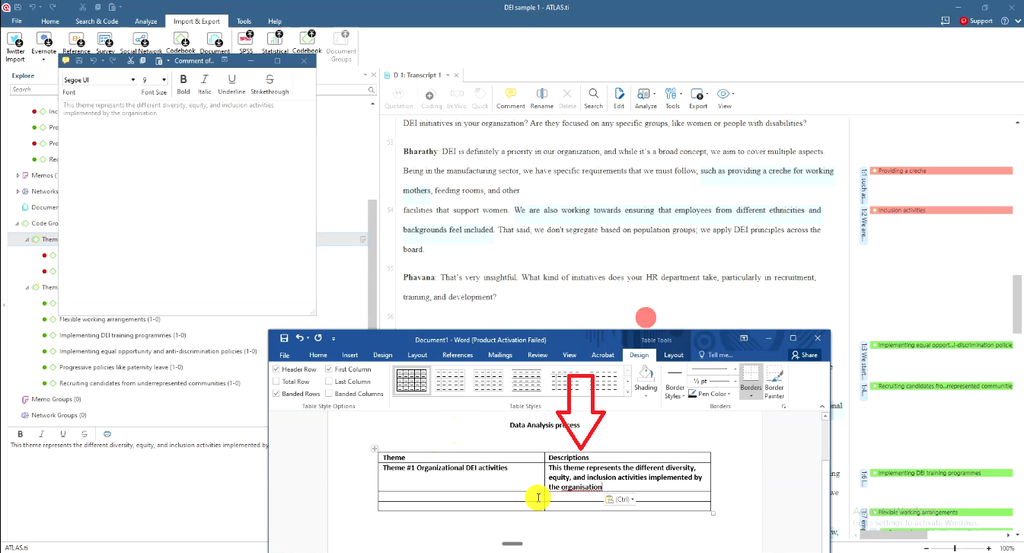Click Share button in Word
The width and height of the screenshot is (1024, 553).
click(x=805, y=355)
